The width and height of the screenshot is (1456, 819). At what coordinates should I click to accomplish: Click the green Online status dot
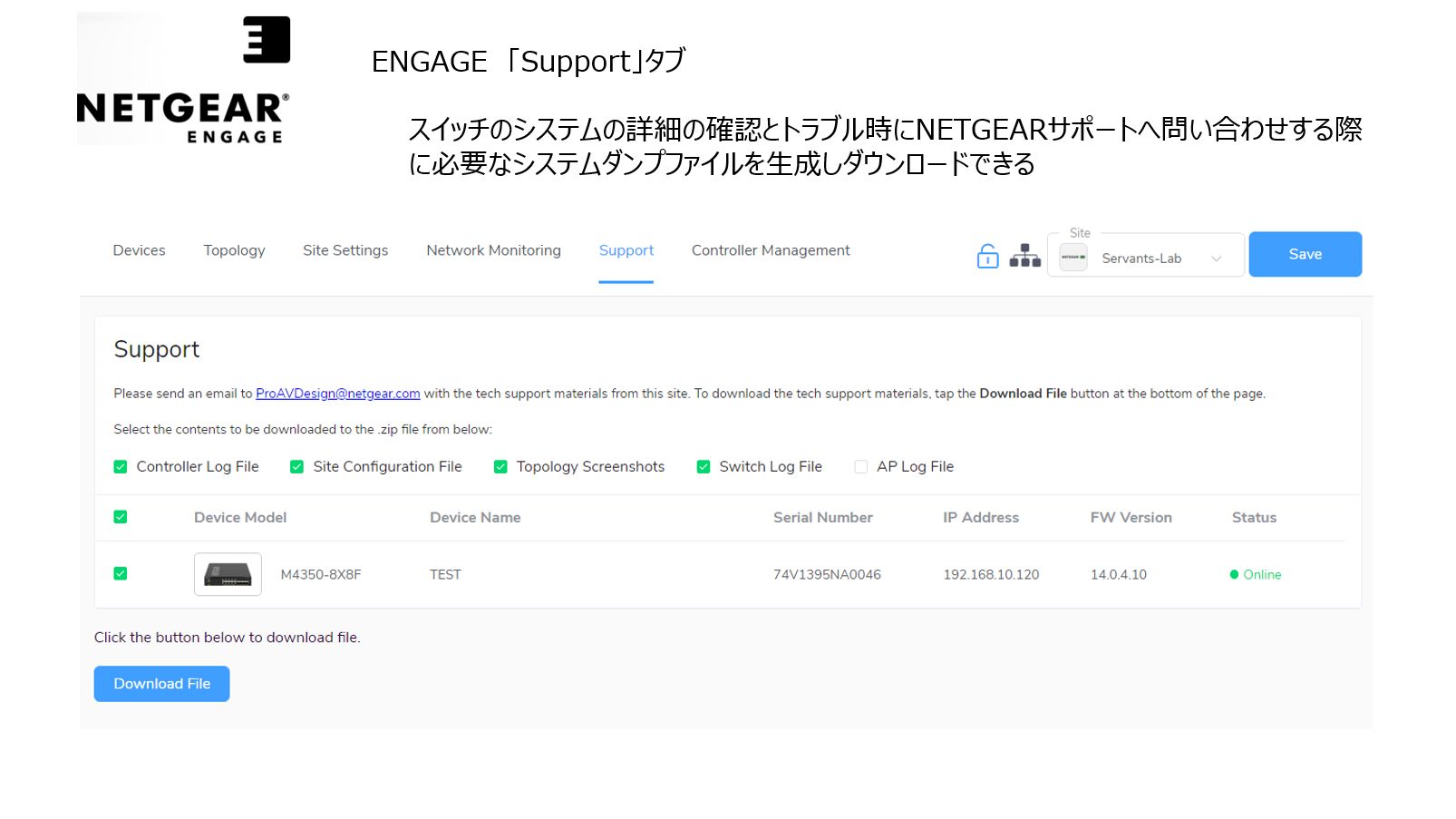1234,574
